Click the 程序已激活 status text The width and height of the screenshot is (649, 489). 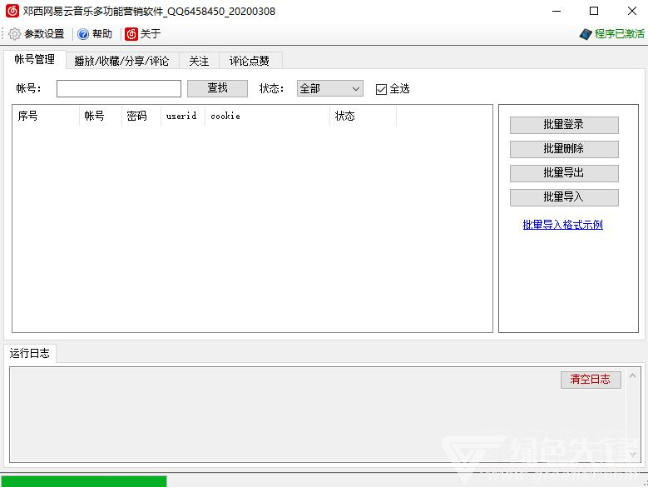[x=620, y=34]
